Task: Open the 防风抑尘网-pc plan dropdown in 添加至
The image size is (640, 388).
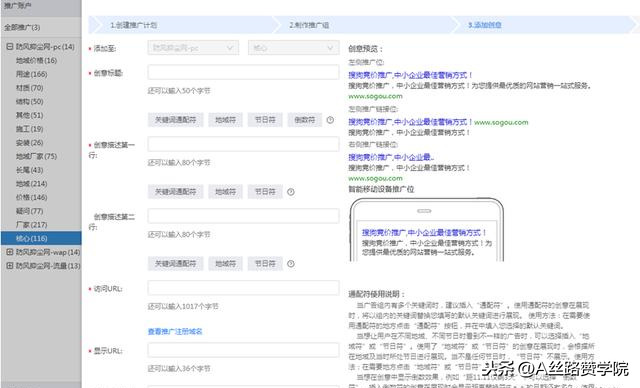Action: 193,48
